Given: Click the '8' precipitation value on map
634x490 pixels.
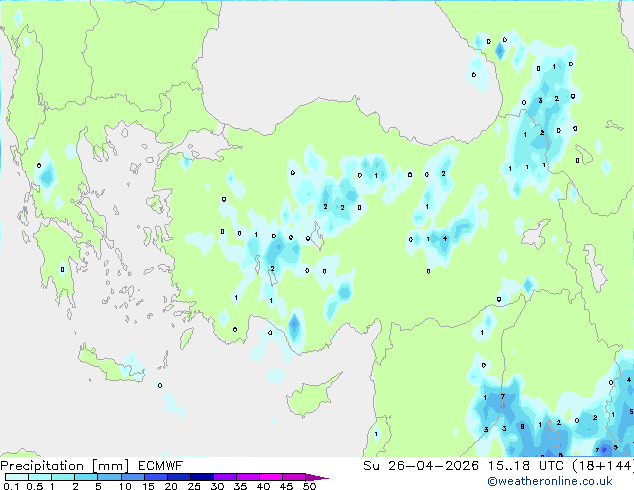Looking at the screenshot, I should [522, 427].
